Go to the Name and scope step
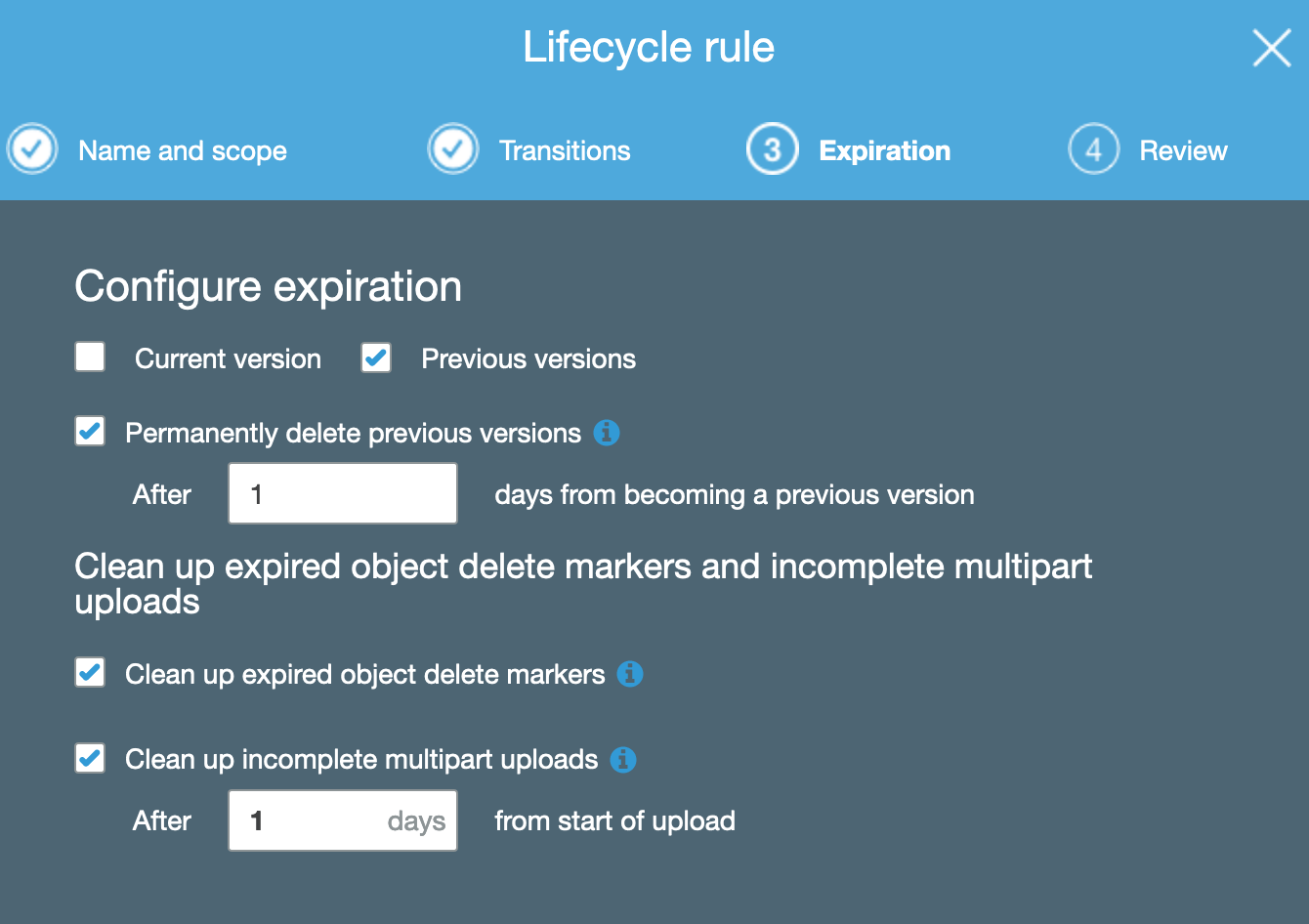This screenshot has width=1309, height=924. pos(183,150)
